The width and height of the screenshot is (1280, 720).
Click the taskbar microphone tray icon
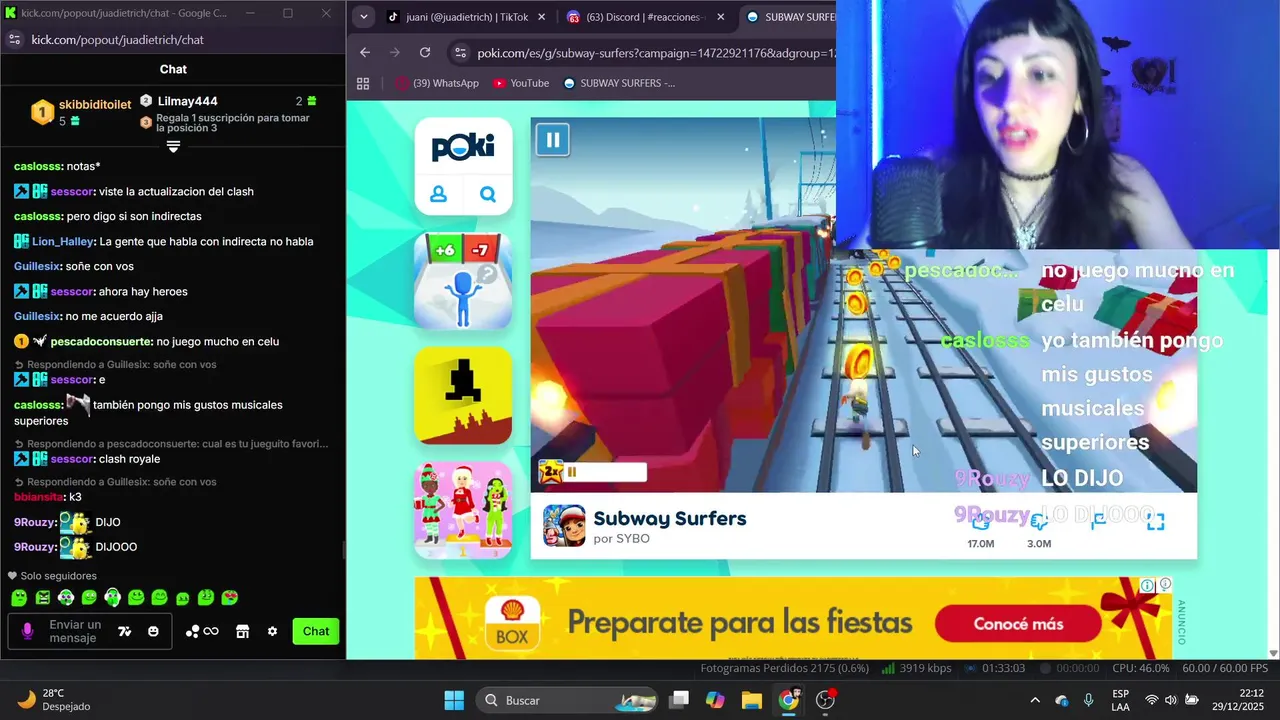click(x=1088, y=700)
